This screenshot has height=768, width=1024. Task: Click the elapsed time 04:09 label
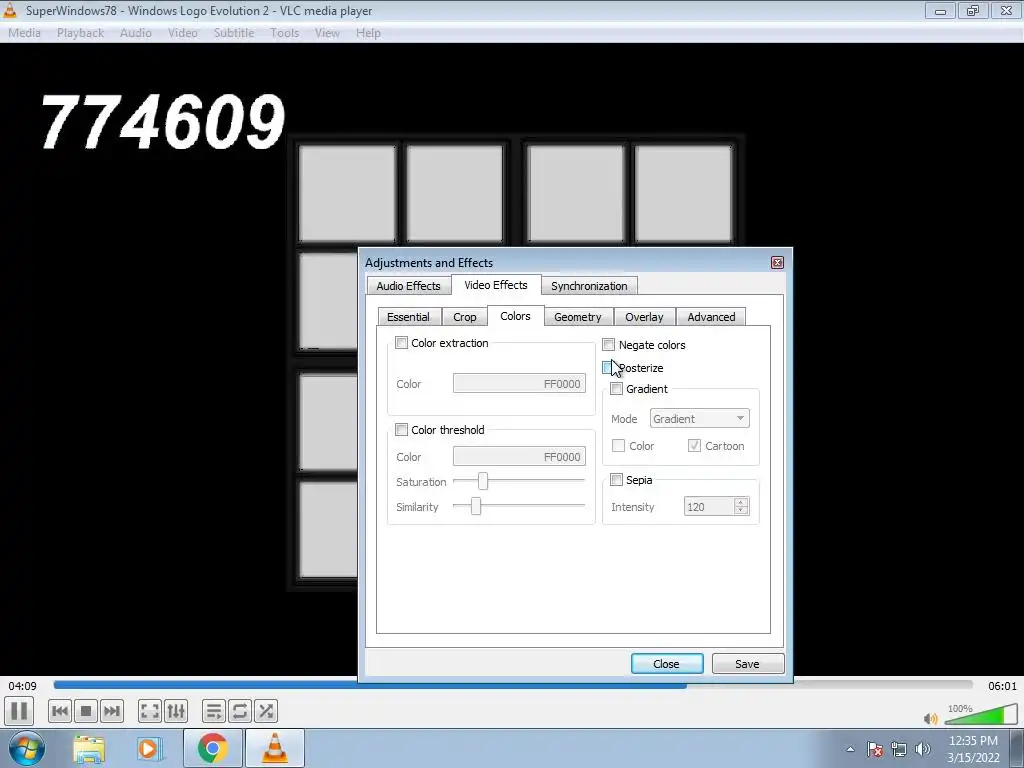coord(22,686)
